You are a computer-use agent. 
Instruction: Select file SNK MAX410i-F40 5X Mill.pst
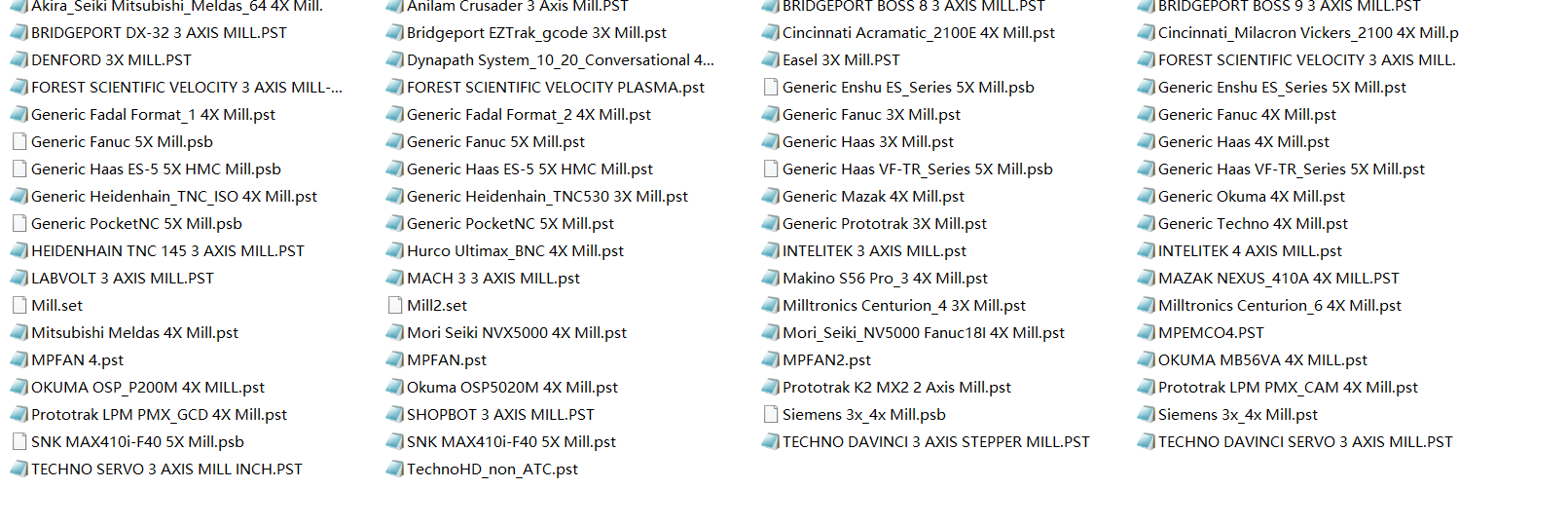tap(511, 441)
